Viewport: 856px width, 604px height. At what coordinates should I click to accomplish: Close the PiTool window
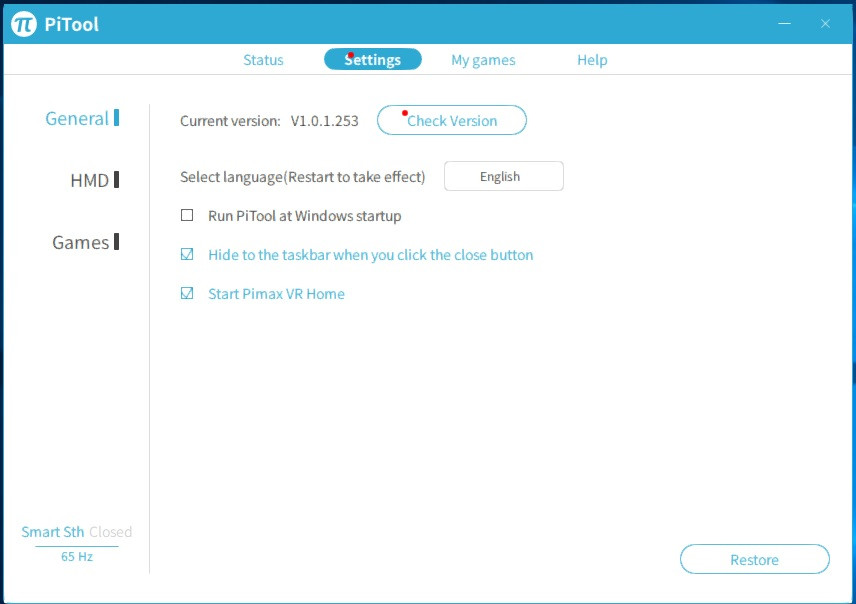[825, 23]
